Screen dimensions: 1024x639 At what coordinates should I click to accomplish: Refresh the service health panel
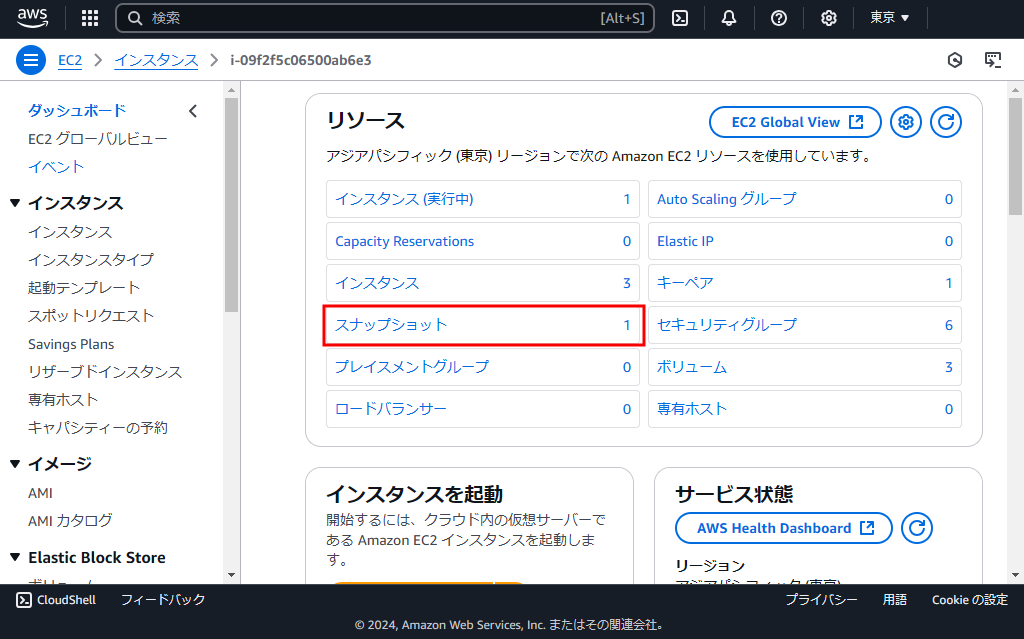point(917,528)
